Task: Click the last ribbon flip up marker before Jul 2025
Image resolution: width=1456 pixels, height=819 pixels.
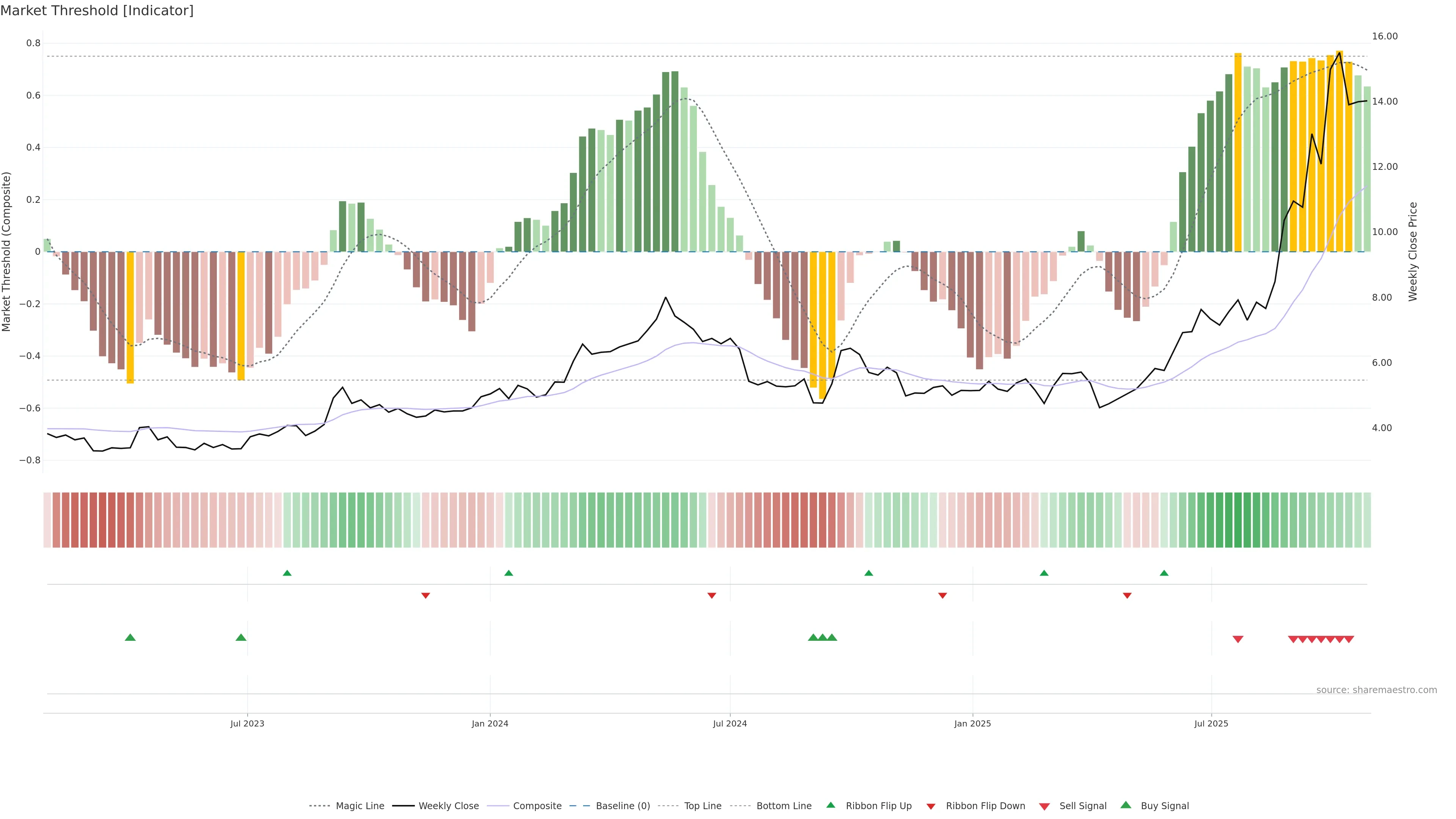Action: point(1164,573)
